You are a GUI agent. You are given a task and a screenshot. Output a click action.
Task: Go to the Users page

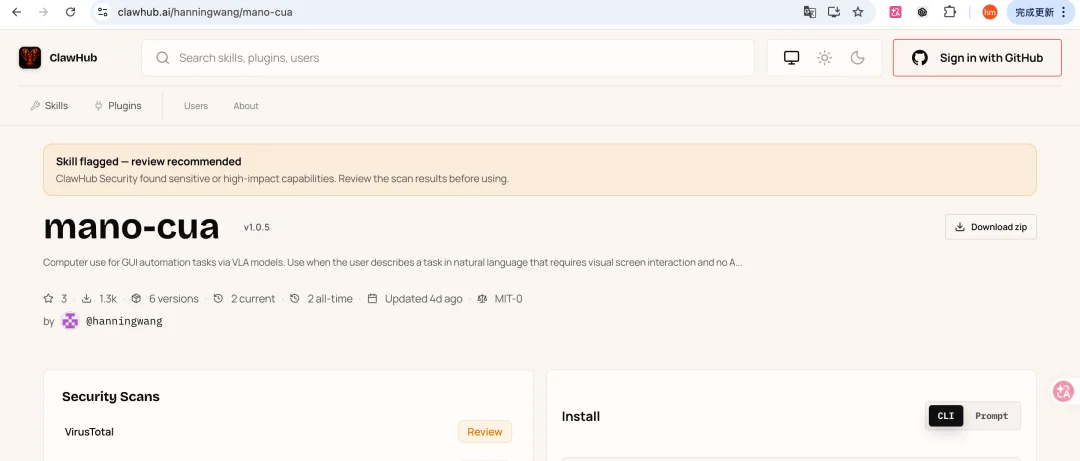tap(196, 106)
